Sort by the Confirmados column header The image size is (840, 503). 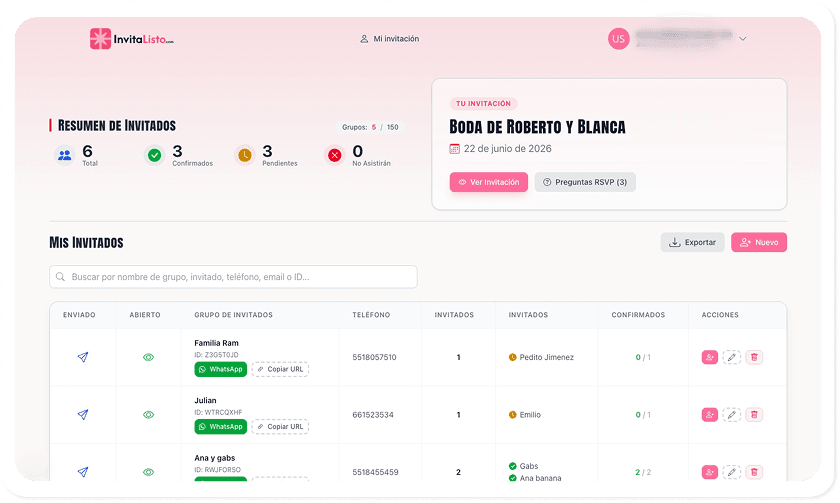click(x=638, y=315)
